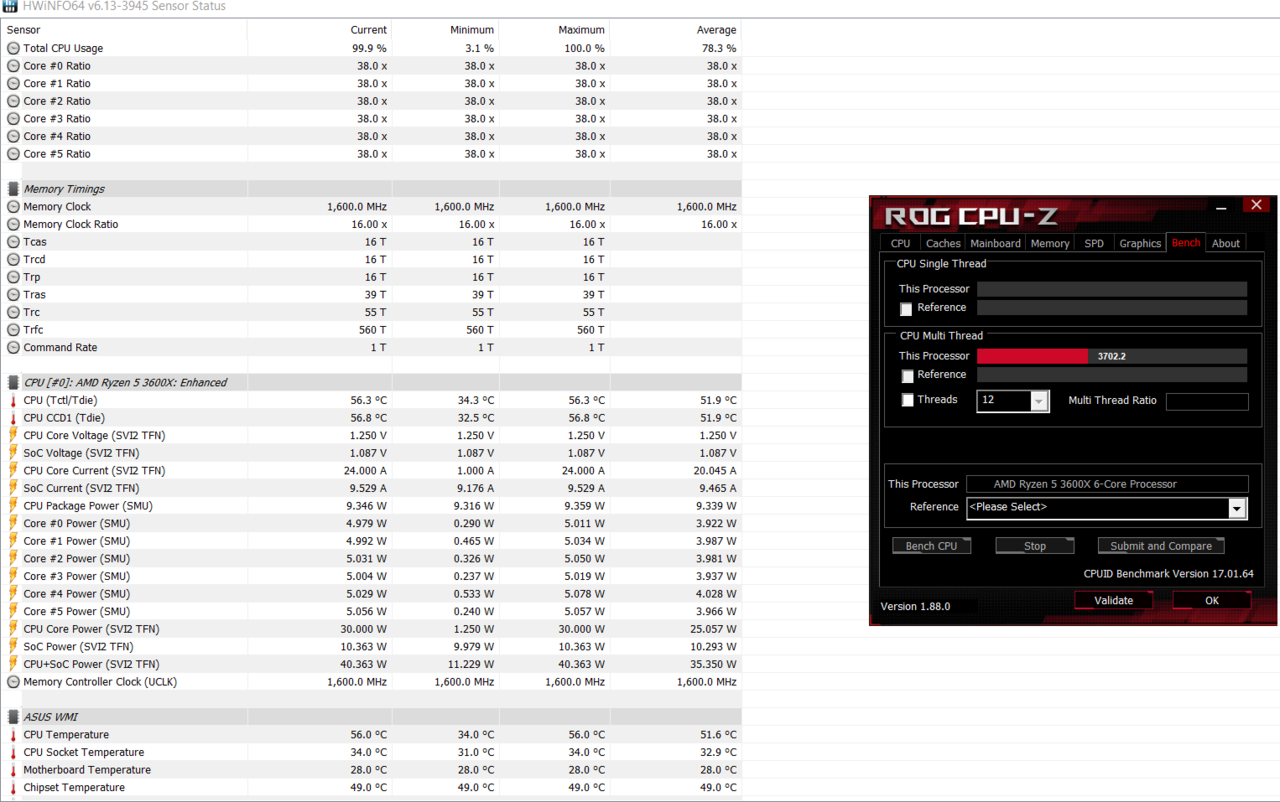1280x802 pixels.
Task: Click the CPU Socket Temperature thermometer icon
Action: pyautogui.click(x=13, y=752)
